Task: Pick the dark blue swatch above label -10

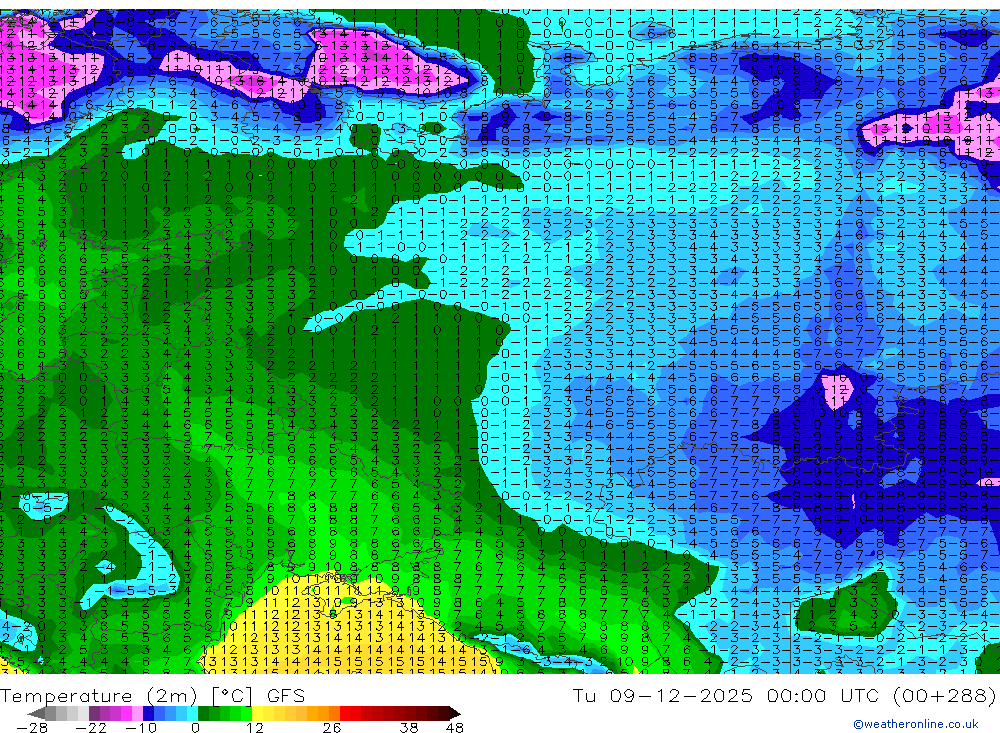Action: [x=149, y=714]
